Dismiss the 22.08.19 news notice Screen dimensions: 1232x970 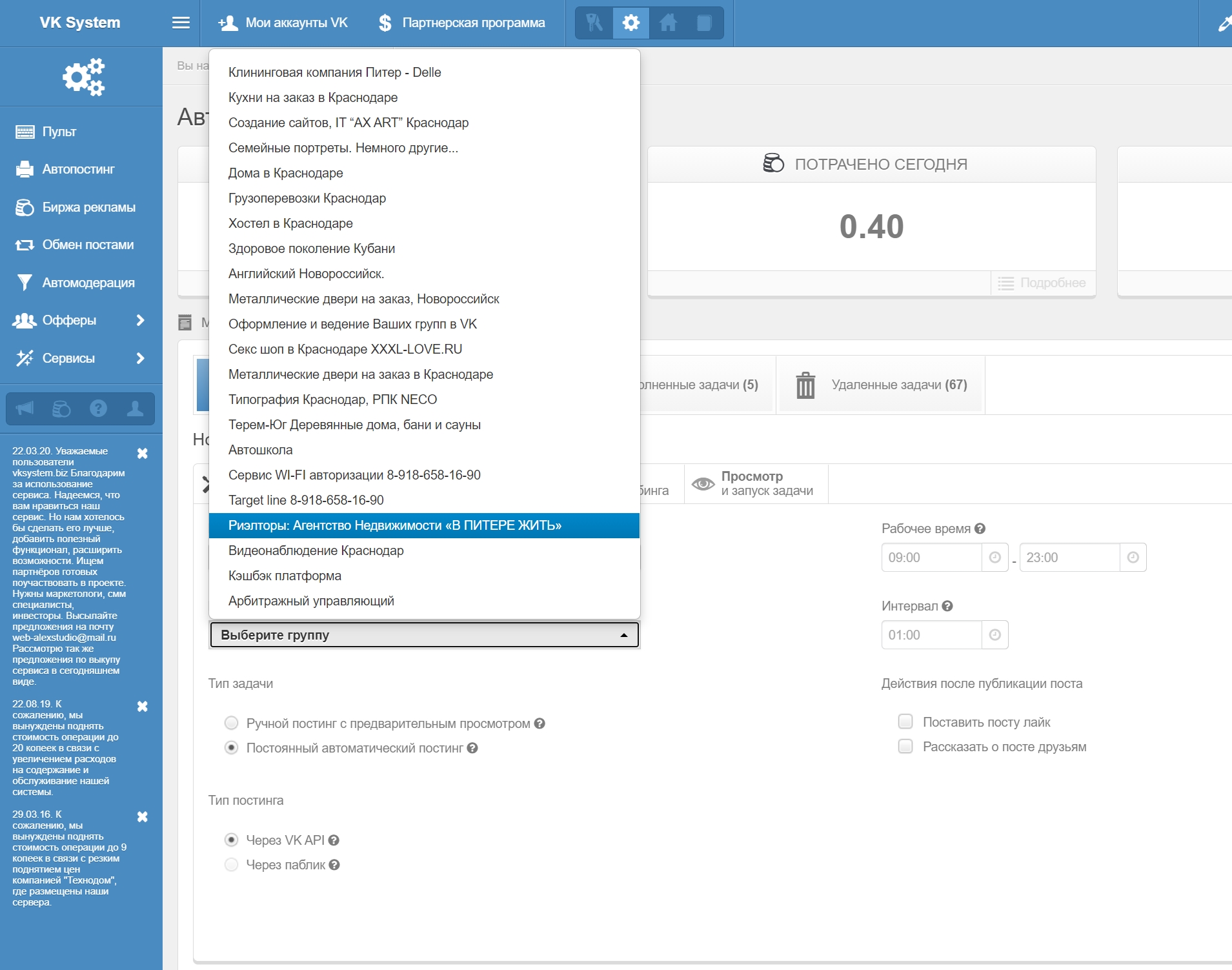click(143, 707)
